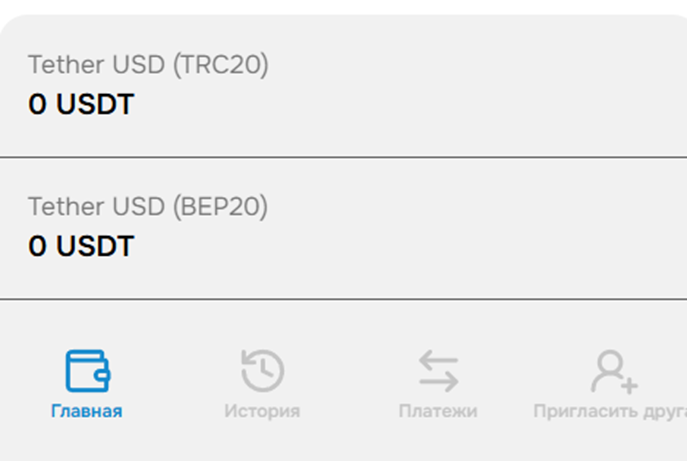The width and height of the screenshot is (687, 461).
Task: Select the 0 USDT balance under TRC20
Action: [x=81, y=104]
